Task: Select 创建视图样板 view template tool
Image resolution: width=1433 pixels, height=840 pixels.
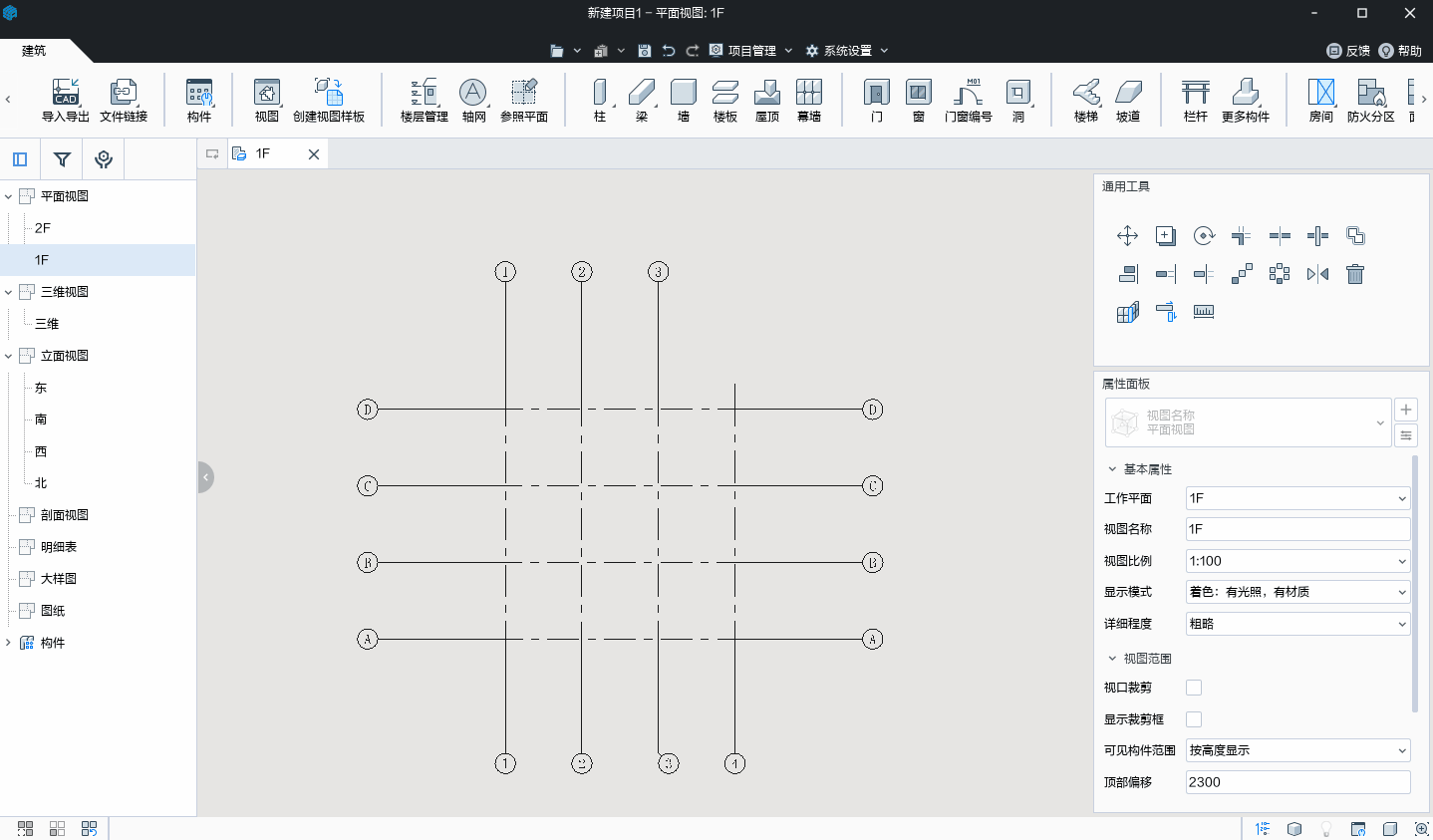Action: [329, 101]
